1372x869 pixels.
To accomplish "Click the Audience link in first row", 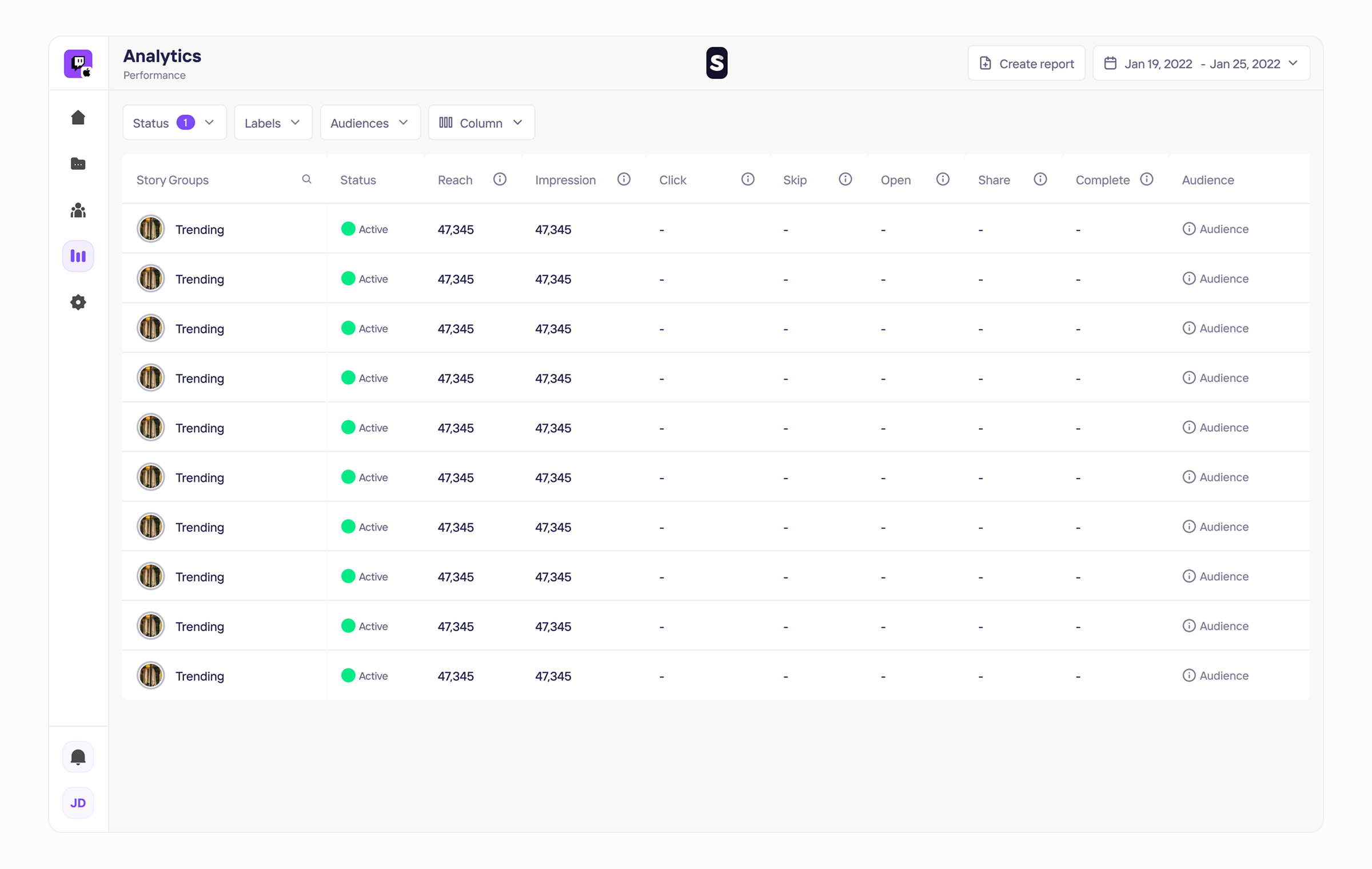I will click(x=1215, y=229).
